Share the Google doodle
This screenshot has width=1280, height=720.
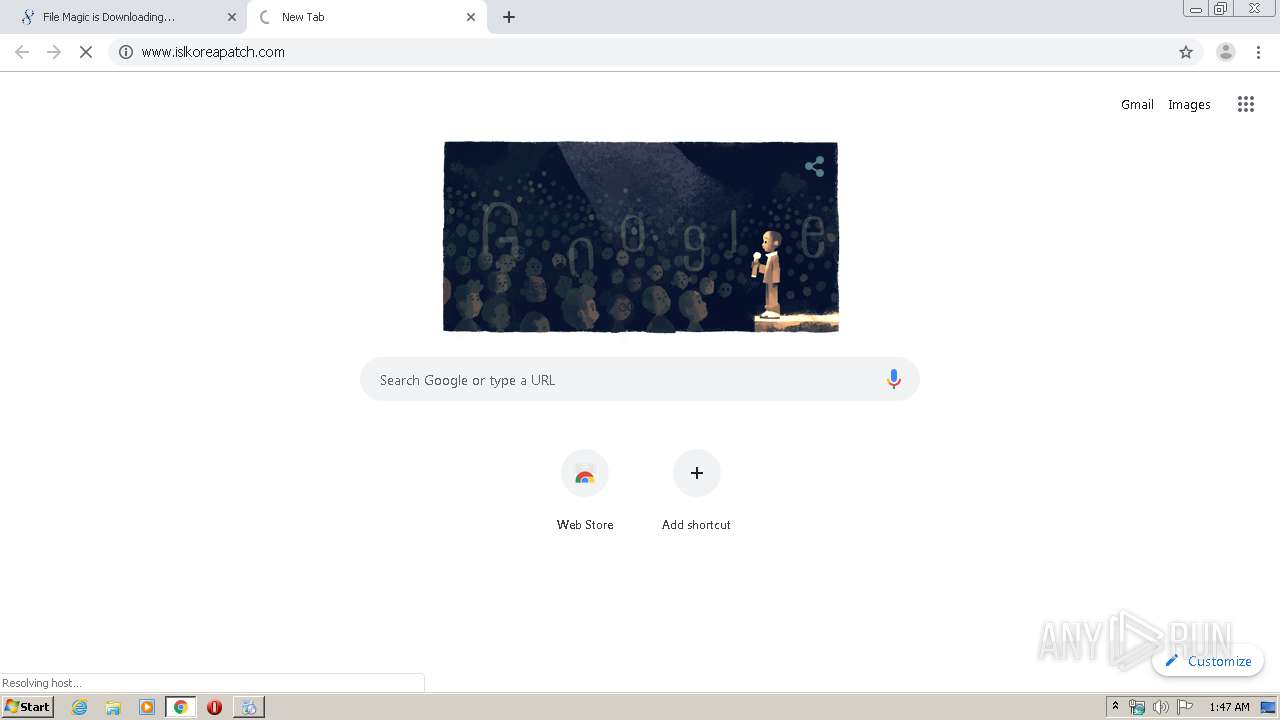(x=815, y=167)
